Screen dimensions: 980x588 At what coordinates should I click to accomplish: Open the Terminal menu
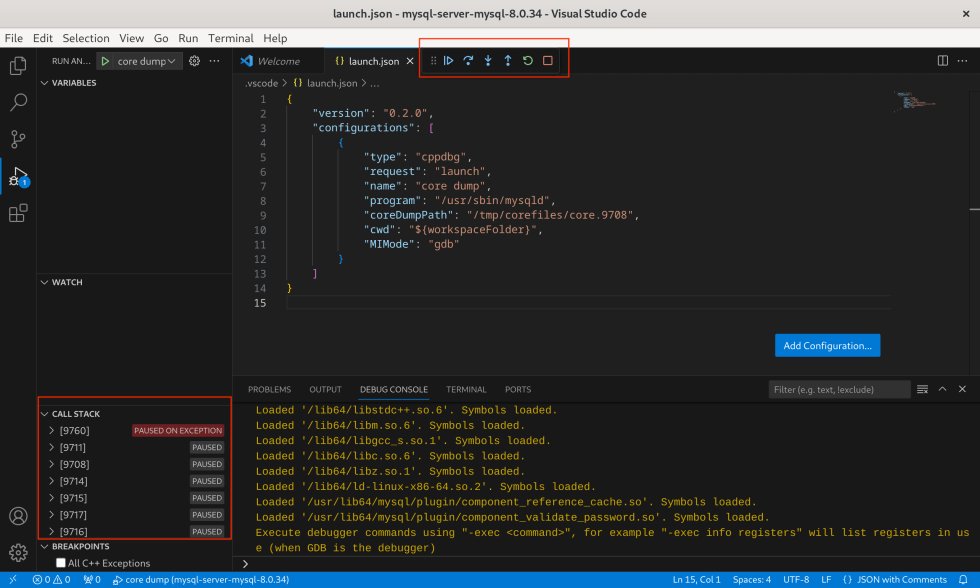(230, 38)
